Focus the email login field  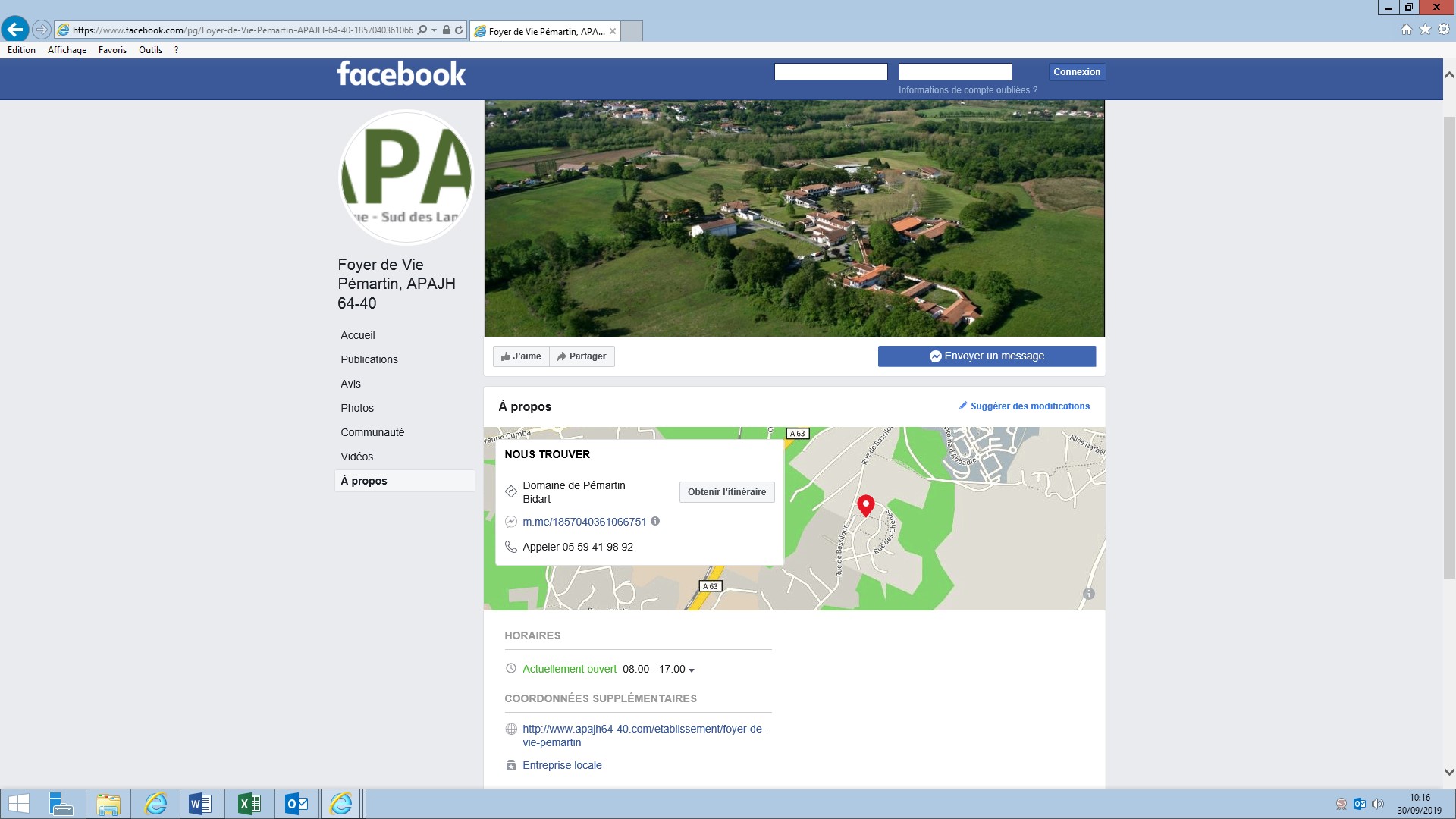coord(830,71)
